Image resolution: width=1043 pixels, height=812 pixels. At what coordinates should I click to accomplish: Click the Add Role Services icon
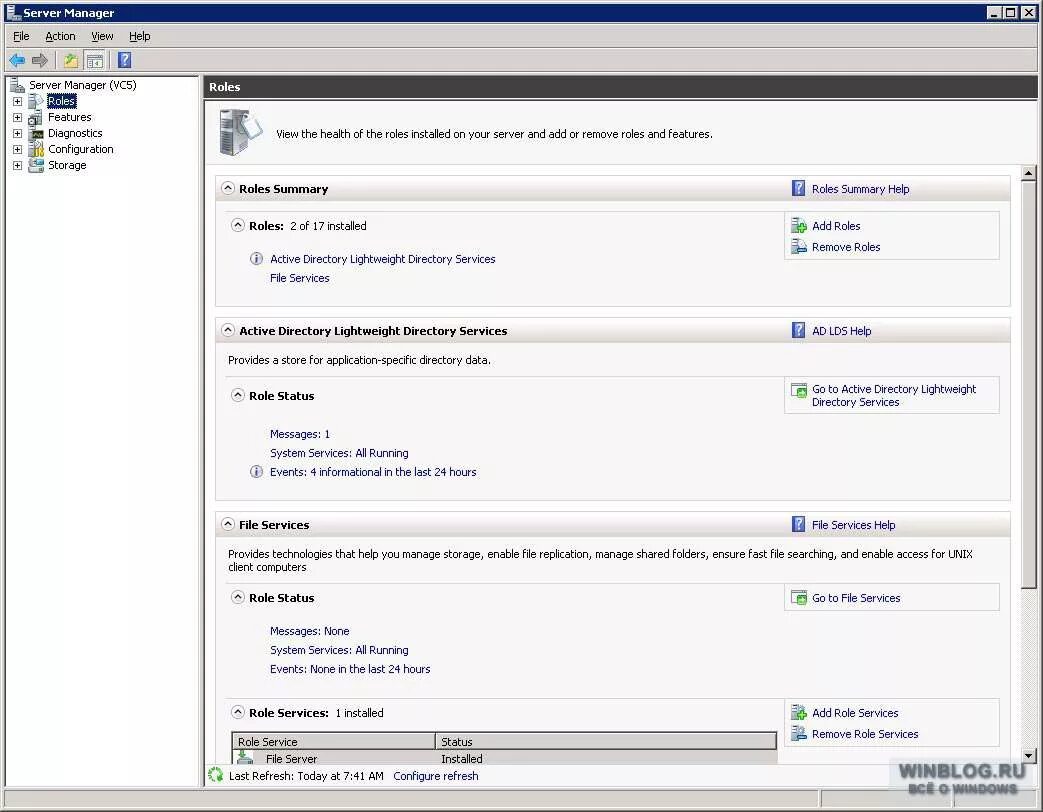click(x=800, y=713)
